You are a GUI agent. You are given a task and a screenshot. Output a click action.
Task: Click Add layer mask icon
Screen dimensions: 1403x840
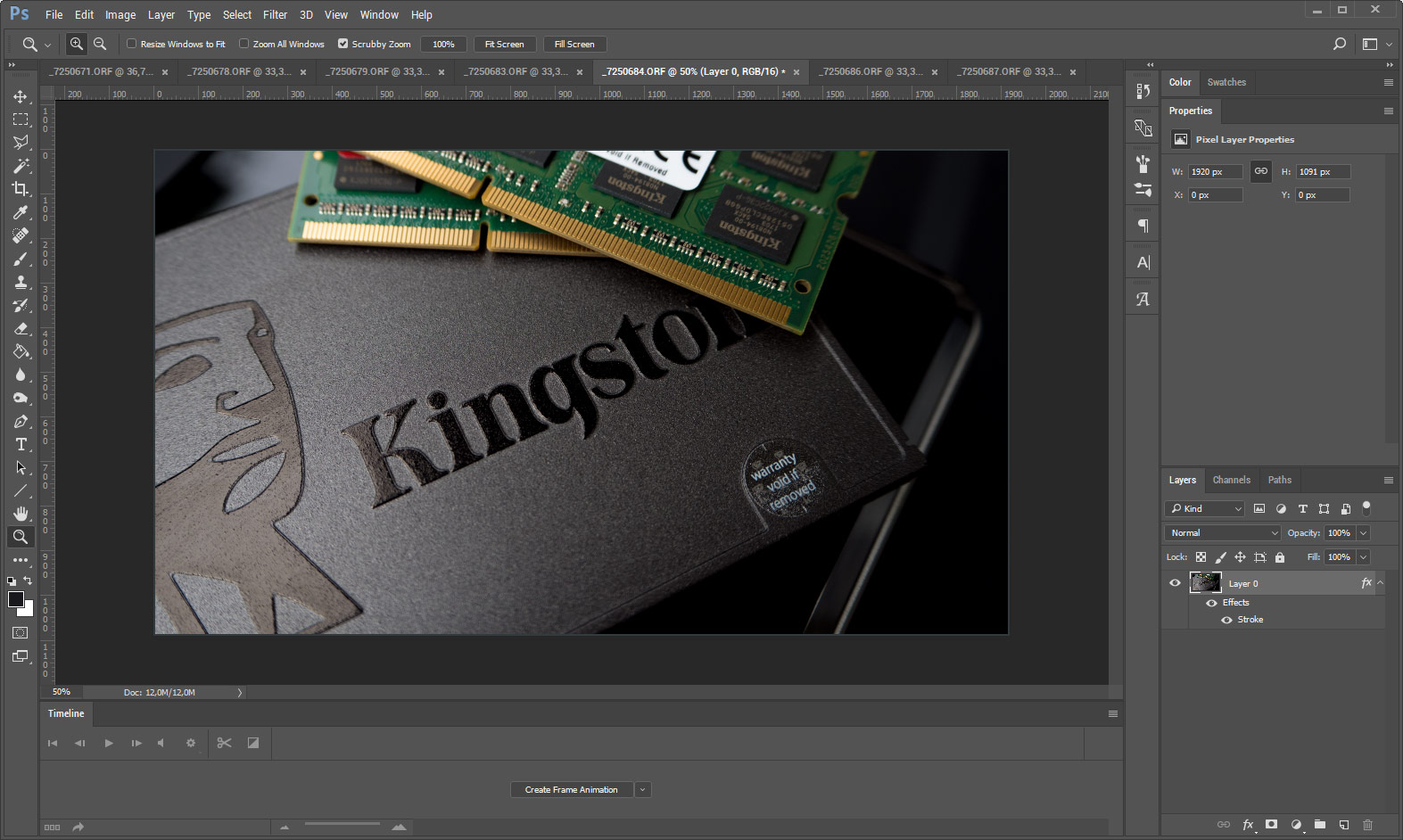coord(1271,825)
